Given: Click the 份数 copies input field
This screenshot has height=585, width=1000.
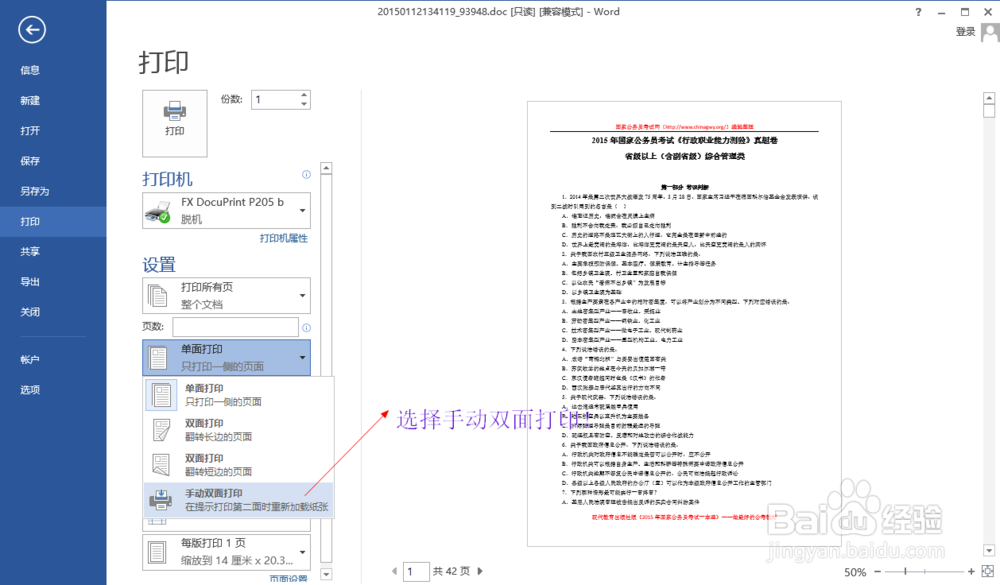Looking at the screenshot, I should click(275, 100).
